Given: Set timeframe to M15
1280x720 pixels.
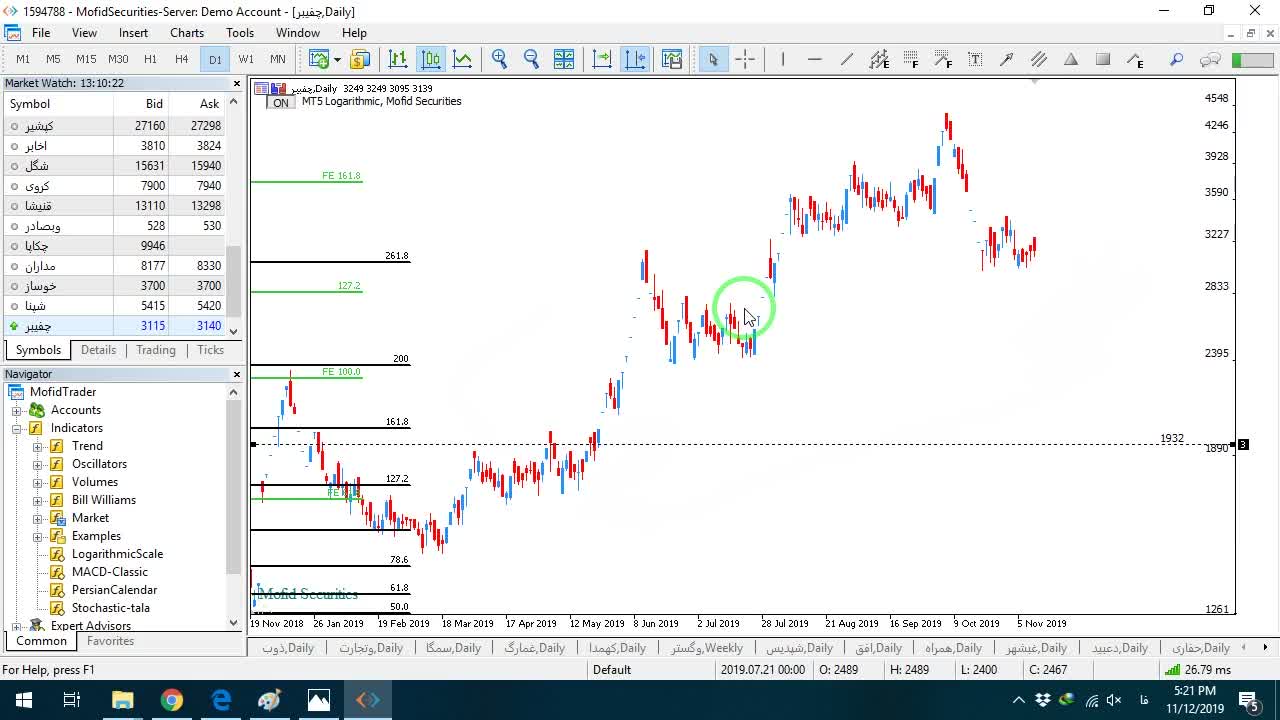Looking at the screenshot, I should click(86, 59).
